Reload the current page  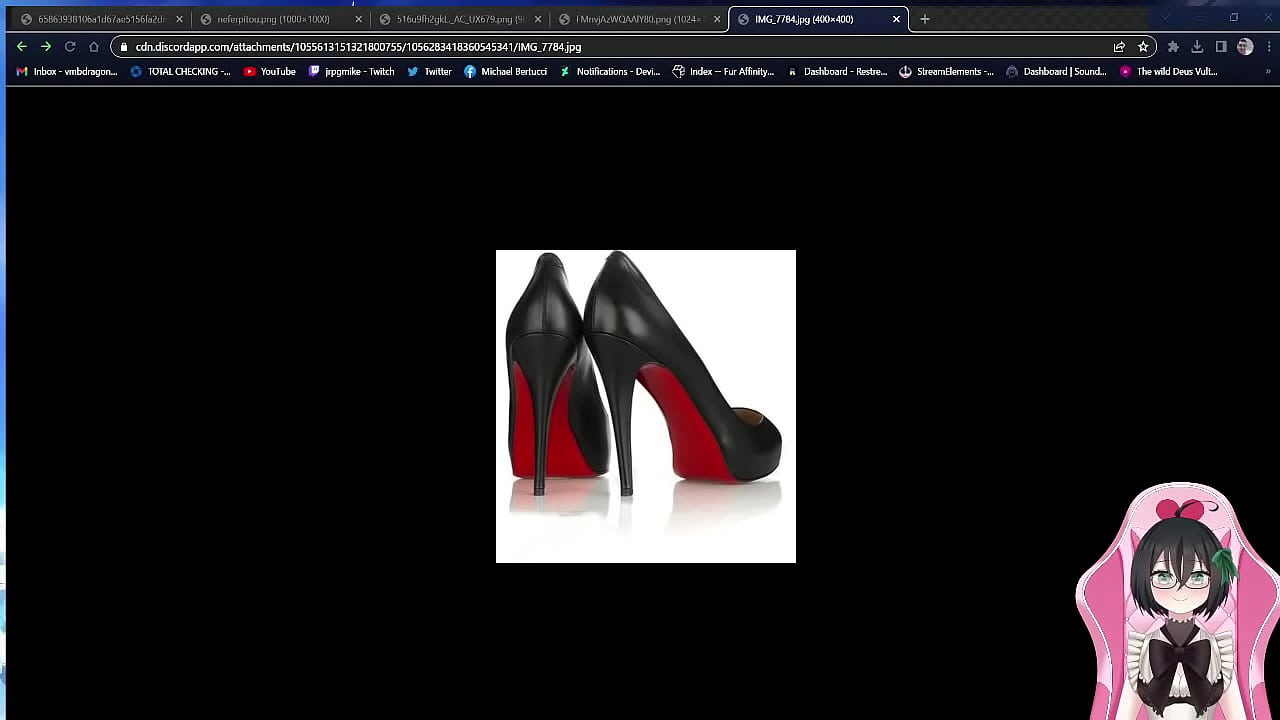(70, 47)
